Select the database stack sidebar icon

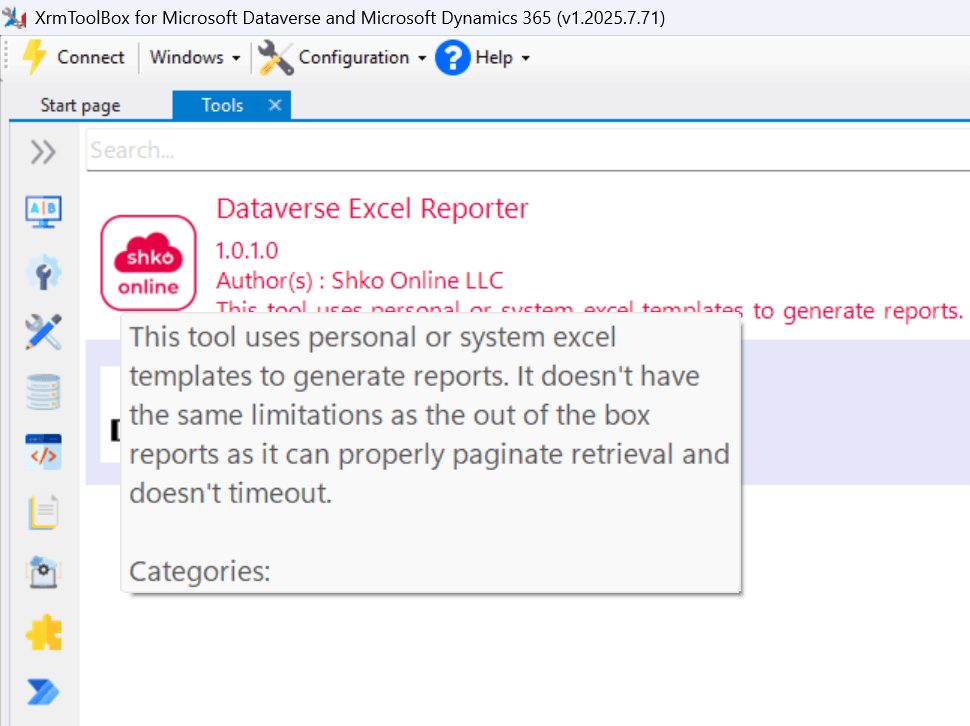tap(43, 392)
